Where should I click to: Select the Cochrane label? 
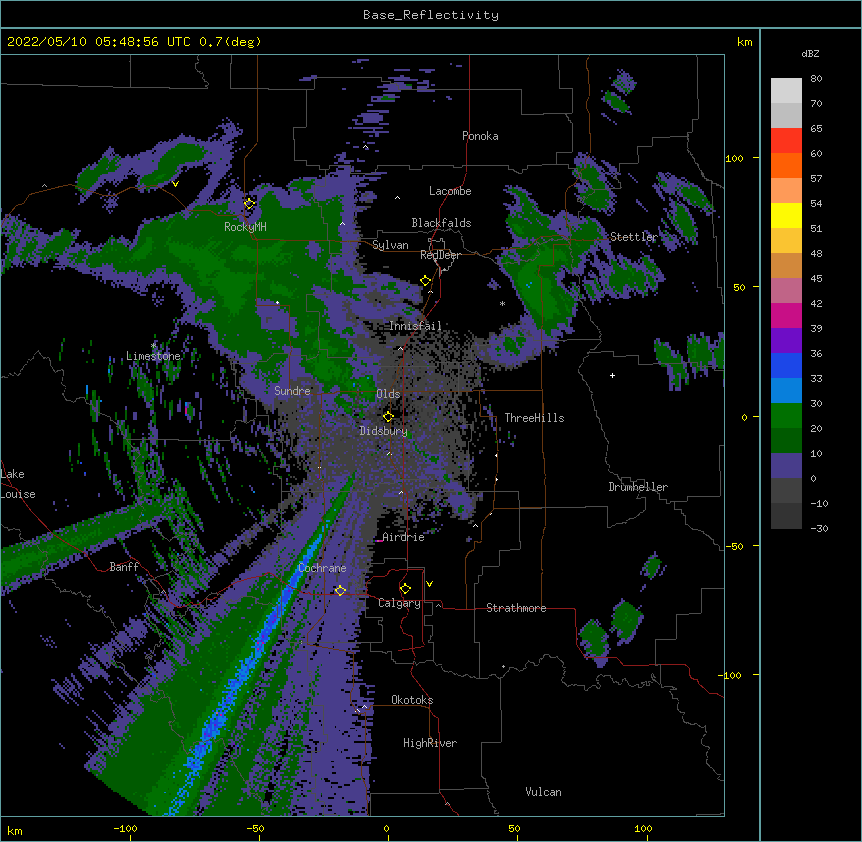pos(322,568)
